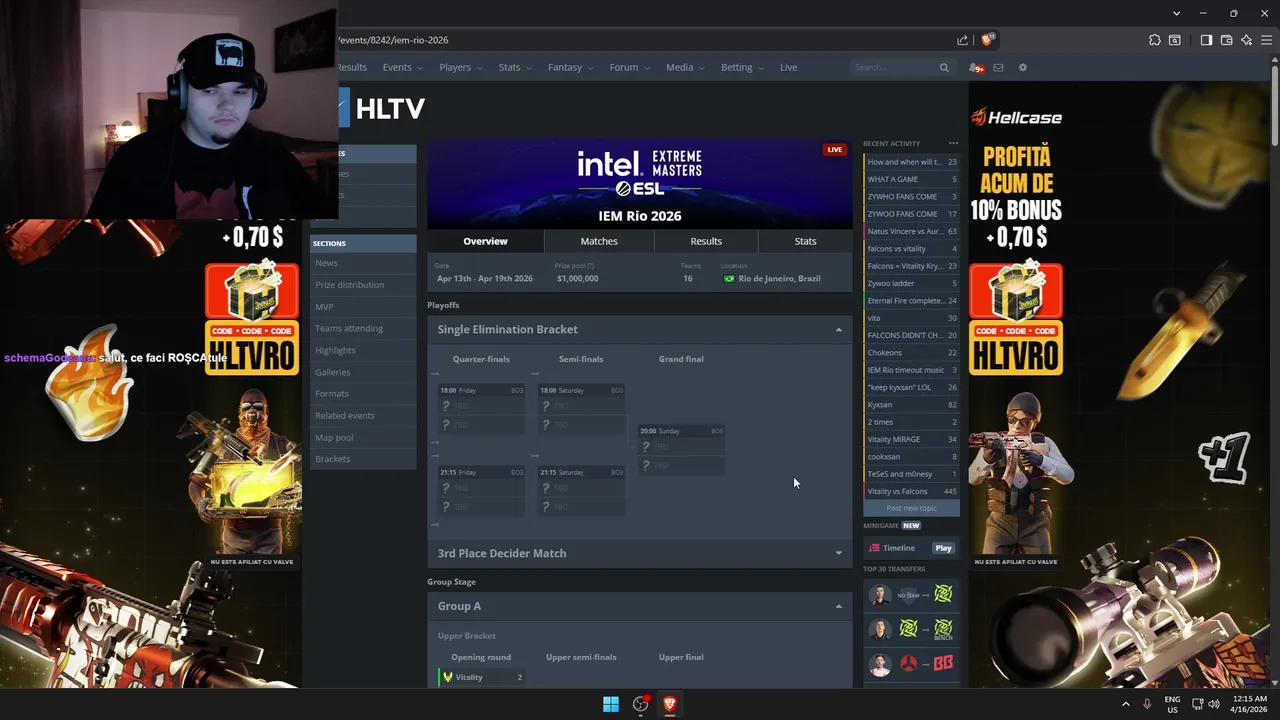The image size is (1280, 720).
Task: Open the Teams attending section link
Action: (348, 328)
